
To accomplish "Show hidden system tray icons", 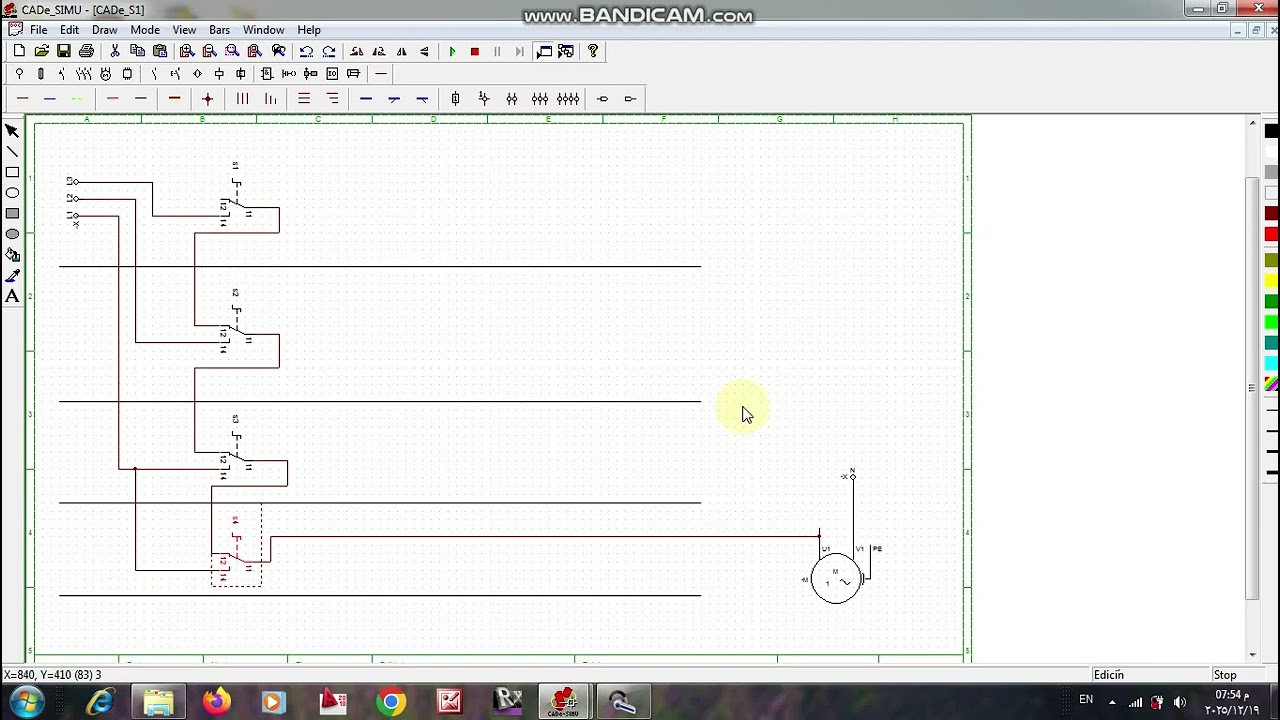I will click(1112, 702).
